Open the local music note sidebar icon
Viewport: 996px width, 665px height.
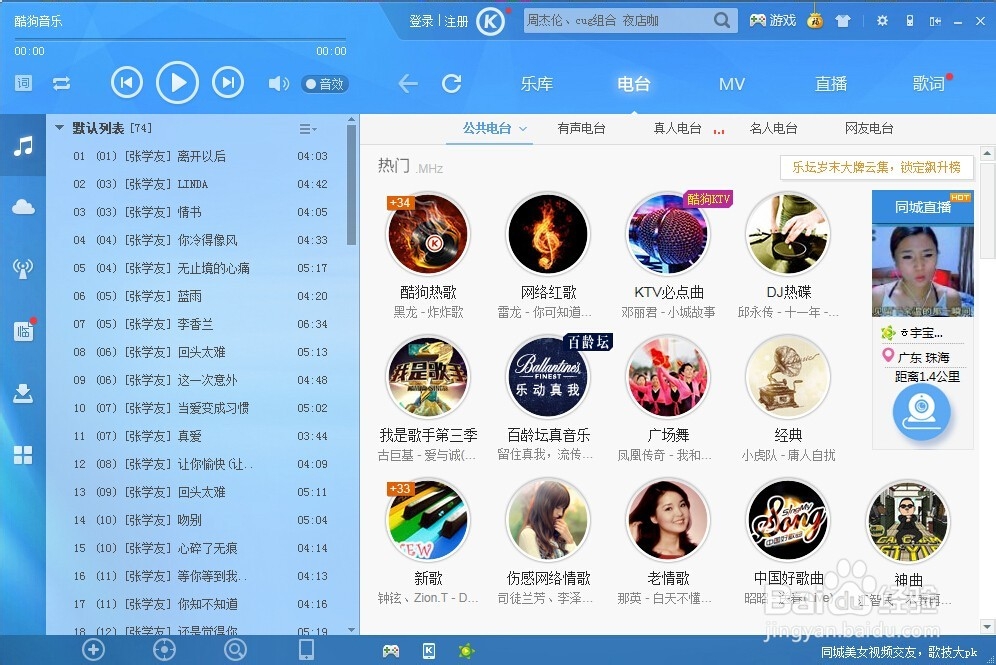click(x=24, y=146)
